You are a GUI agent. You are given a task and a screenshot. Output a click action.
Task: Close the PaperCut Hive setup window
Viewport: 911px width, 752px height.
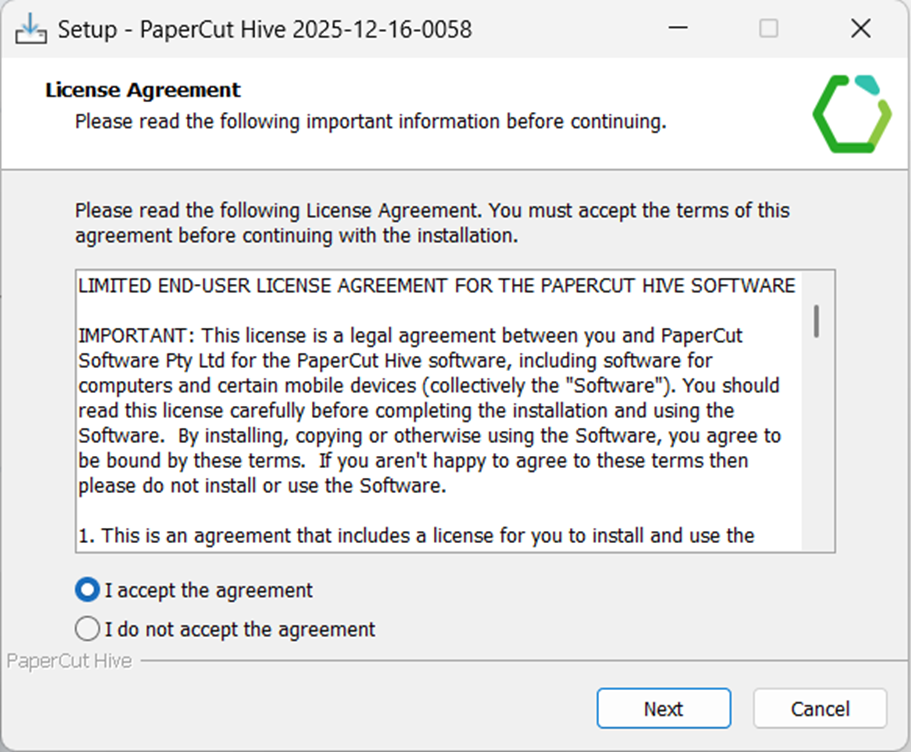pos(860,29)
